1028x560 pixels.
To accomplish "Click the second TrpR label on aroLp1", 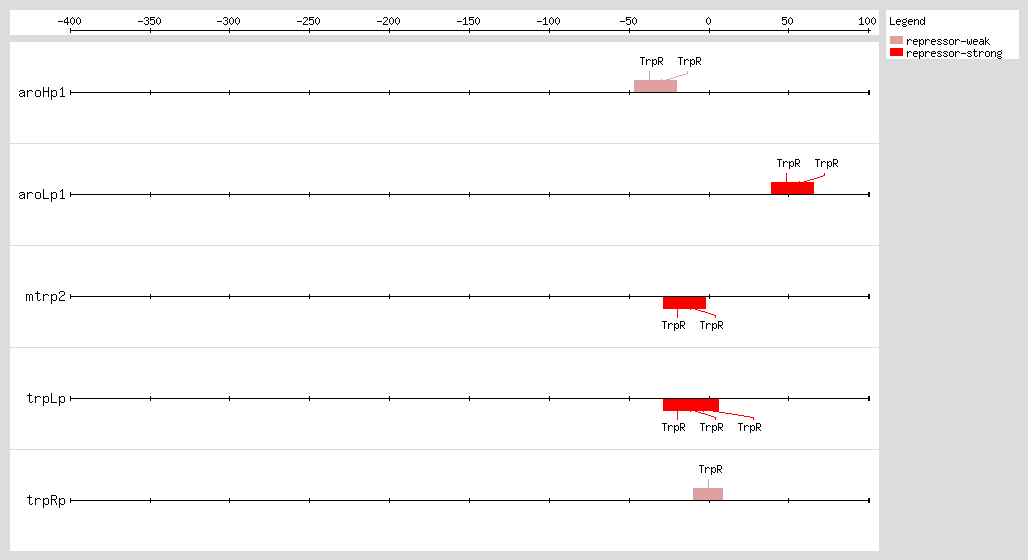I will [827, 163].
